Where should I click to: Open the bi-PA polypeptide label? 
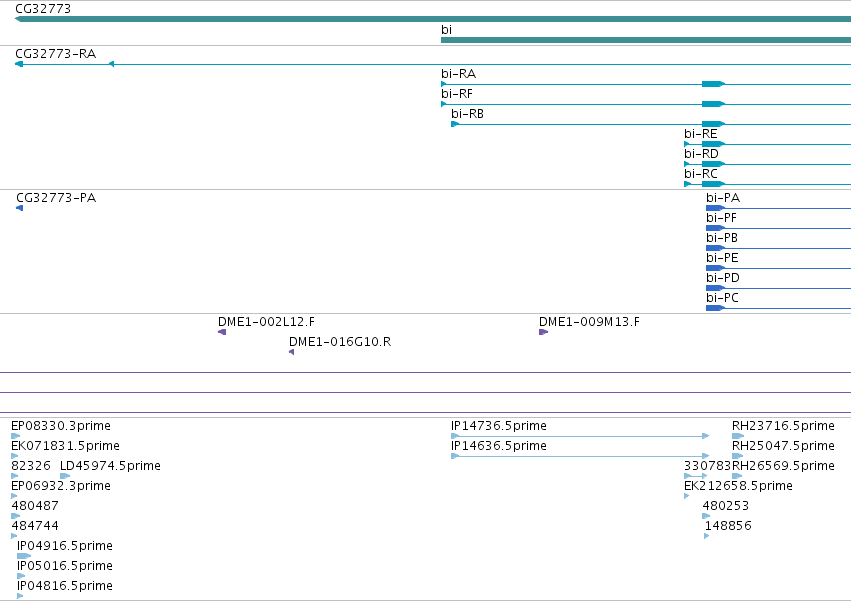723,198
